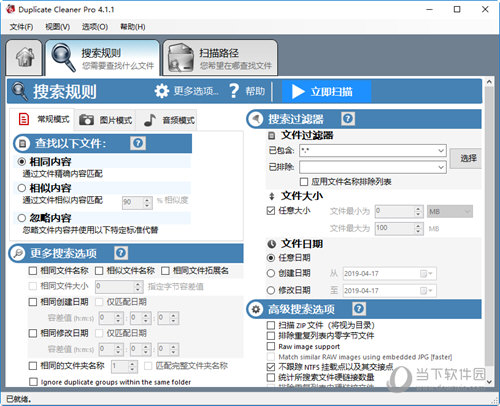Click the gear icon in 高级搜索选项 header

(256, 309)
